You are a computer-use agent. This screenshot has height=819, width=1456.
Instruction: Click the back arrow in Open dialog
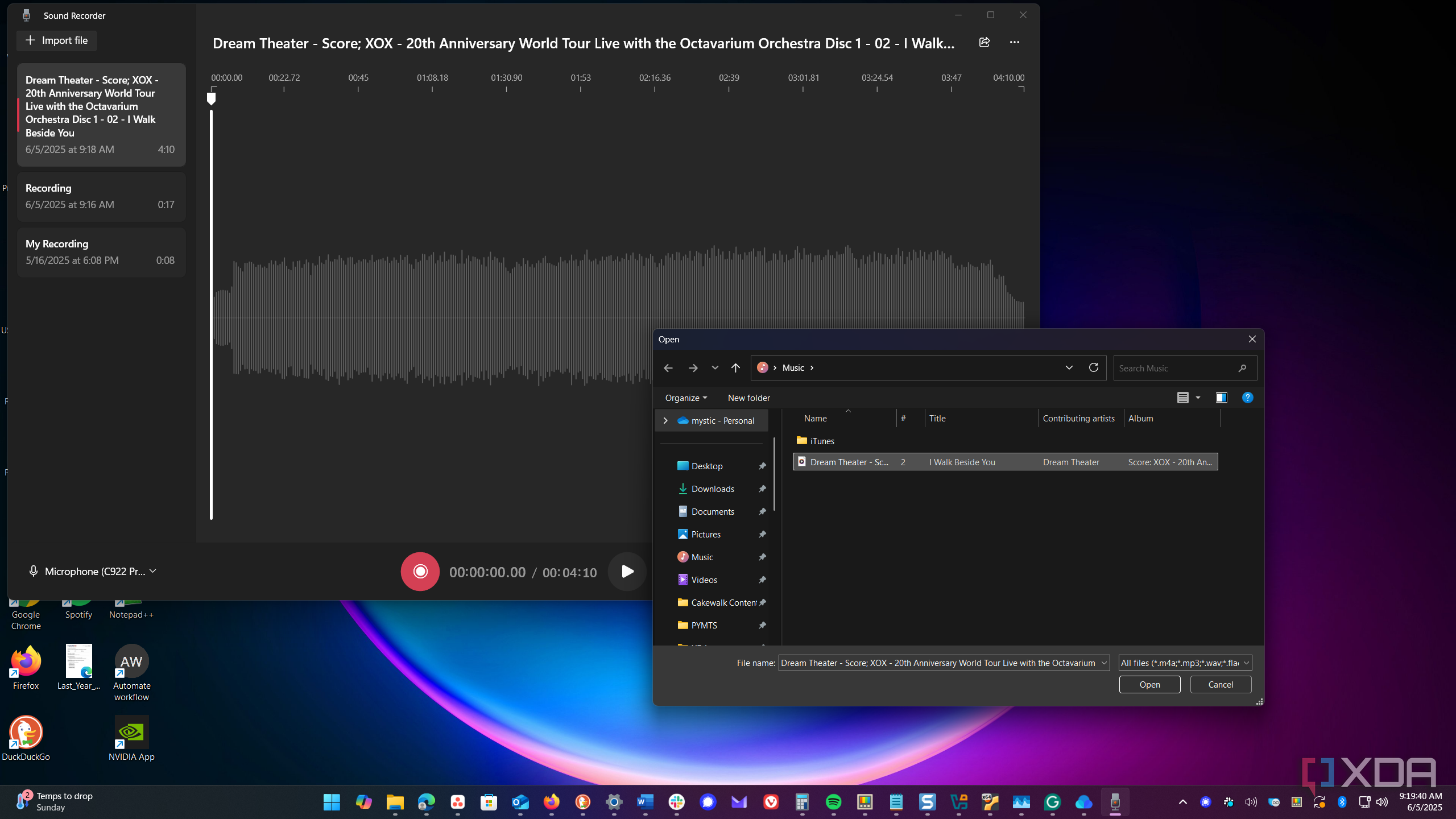(x=668, y=368)
